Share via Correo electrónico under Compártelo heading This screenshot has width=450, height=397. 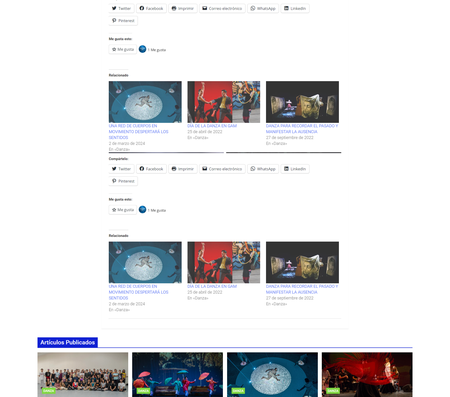tap(222, 169)
